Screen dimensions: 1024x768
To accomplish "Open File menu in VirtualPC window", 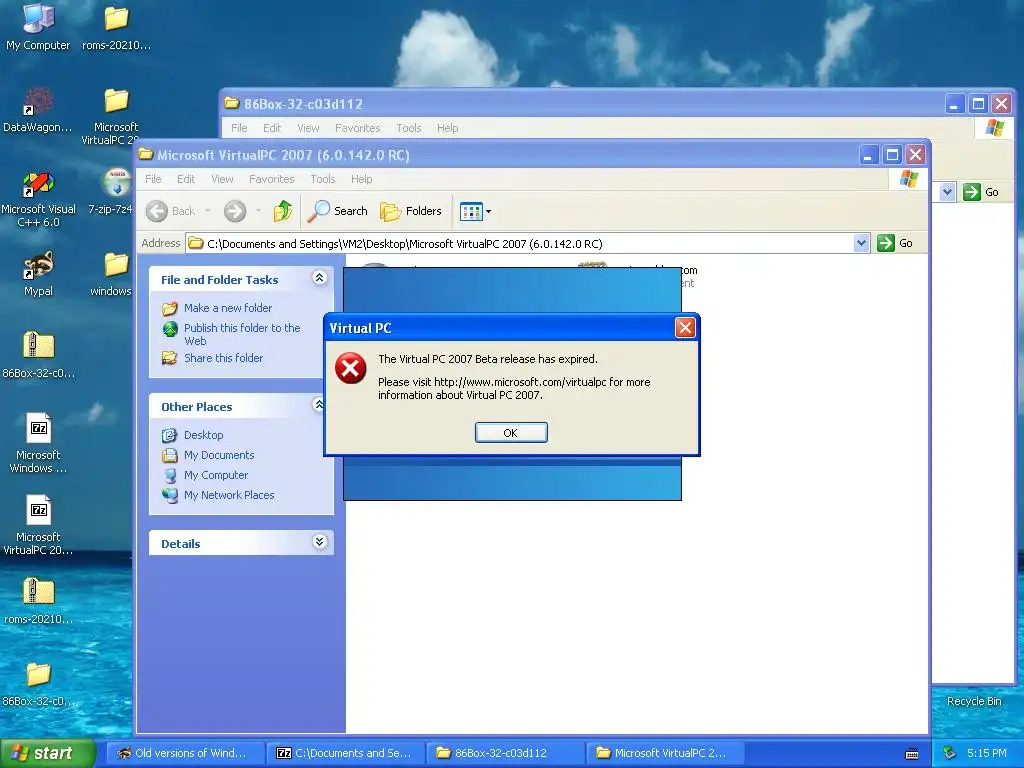I will tap(153, 179).
